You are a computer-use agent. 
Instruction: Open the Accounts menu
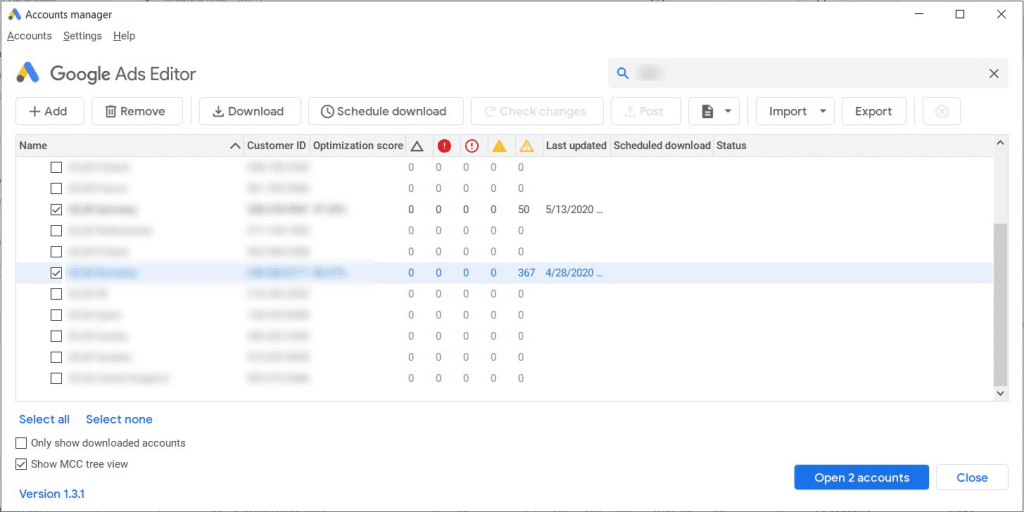pos(29,36)
